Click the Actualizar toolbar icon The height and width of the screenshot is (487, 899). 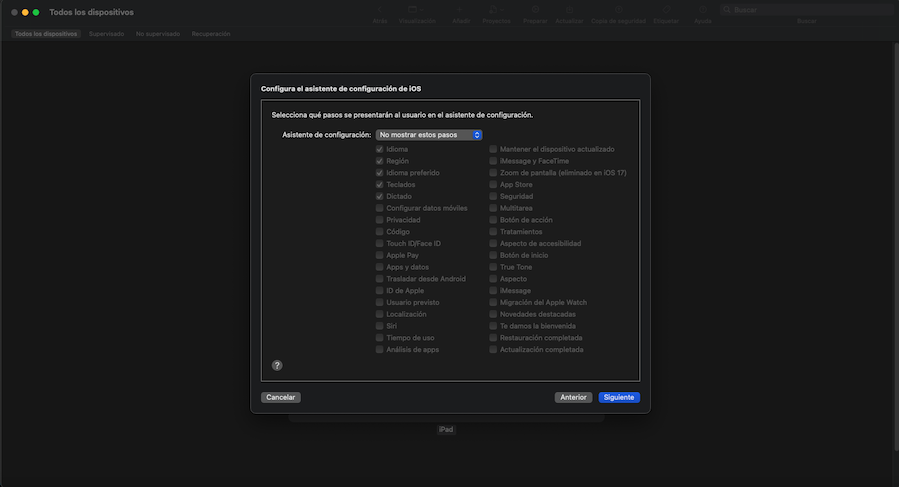tap(568, 11)
